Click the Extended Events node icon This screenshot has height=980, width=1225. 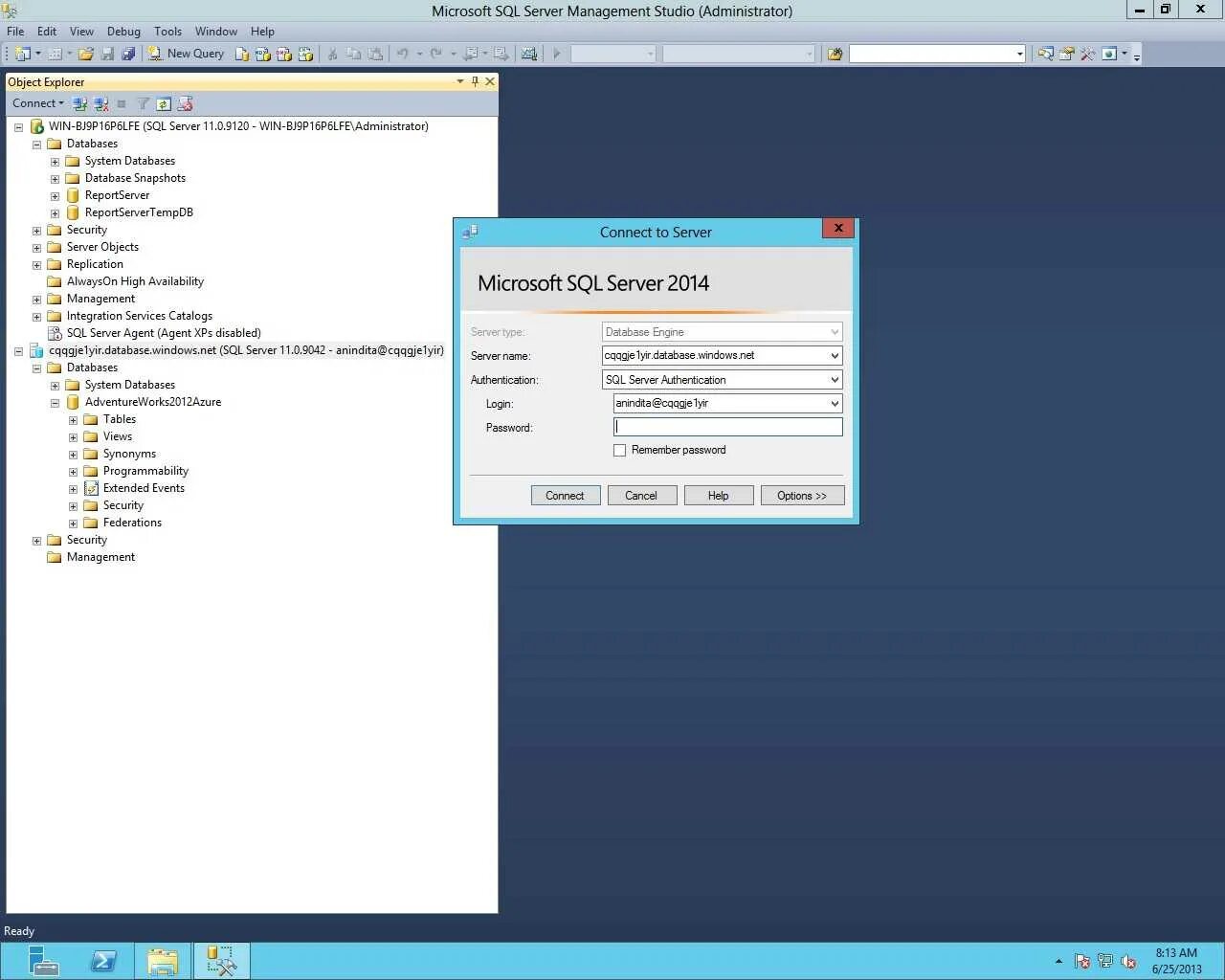91,488
